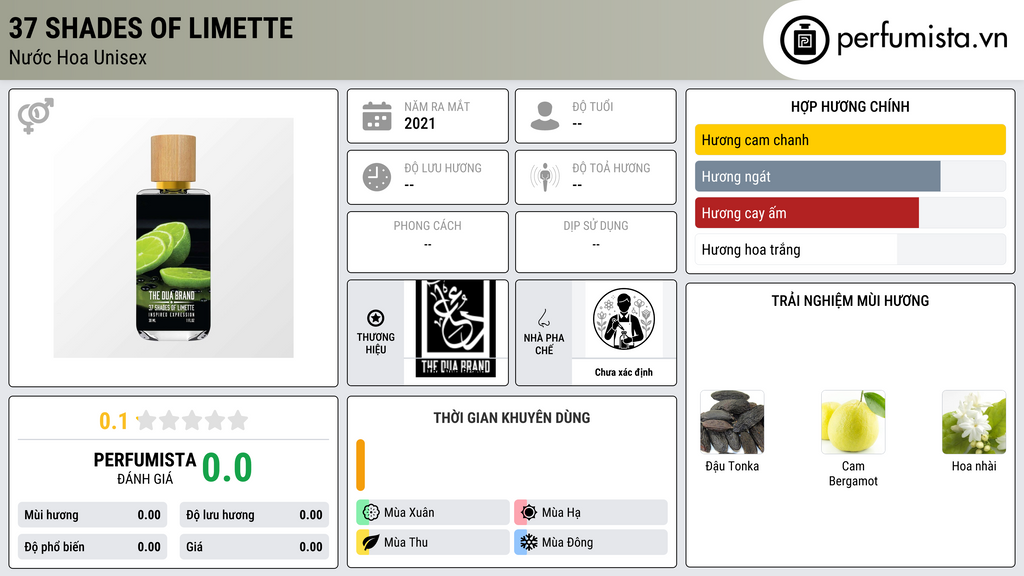Click the star badge icon above Thương hiệu
The height and width of the screenshot is (576, 1024).
[x=376, y=318]
